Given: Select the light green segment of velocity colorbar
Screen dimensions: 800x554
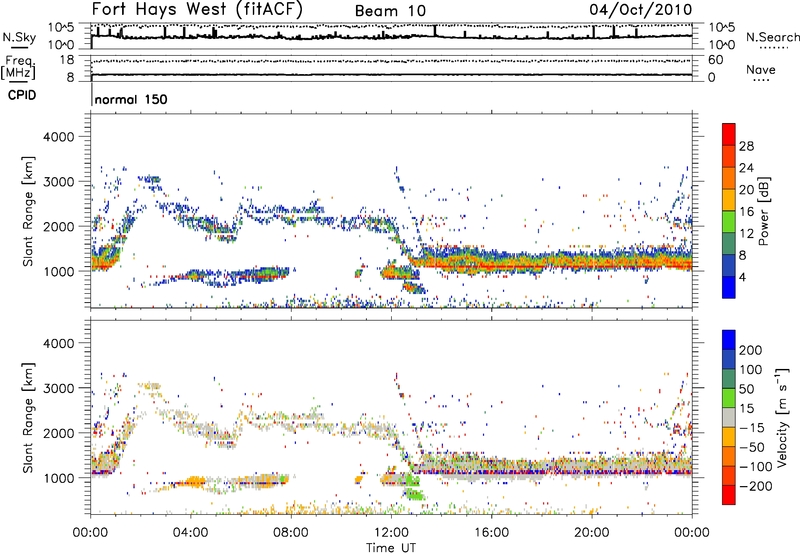Looking at the screenshot, I should click(x=729, y=398).
